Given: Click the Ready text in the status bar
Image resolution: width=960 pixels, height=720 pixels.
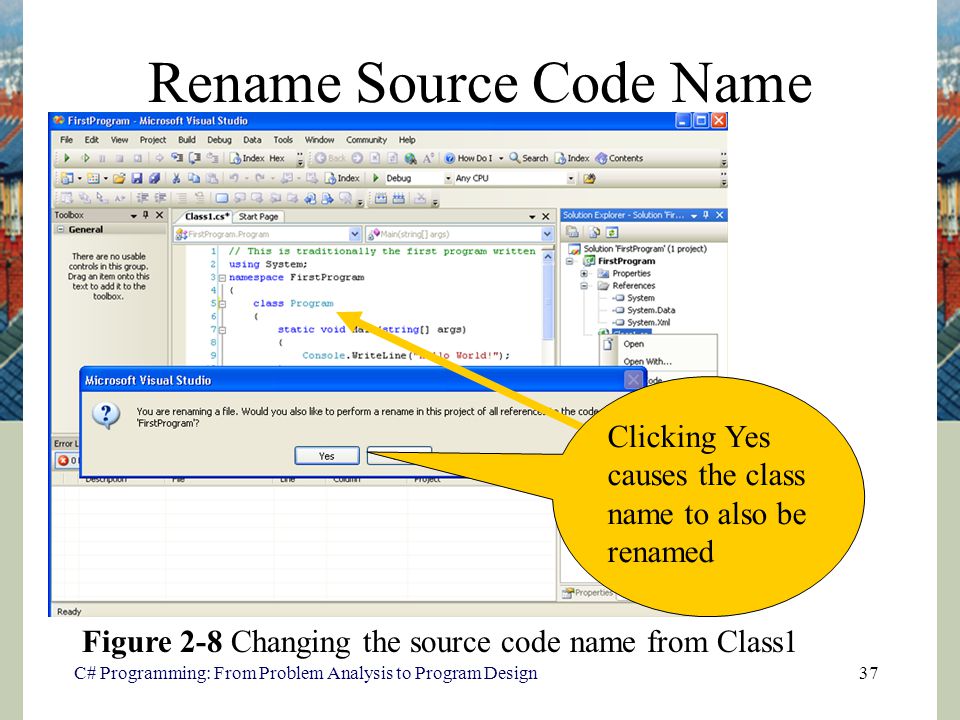Looking at the screenshot, I should (69, 611).
